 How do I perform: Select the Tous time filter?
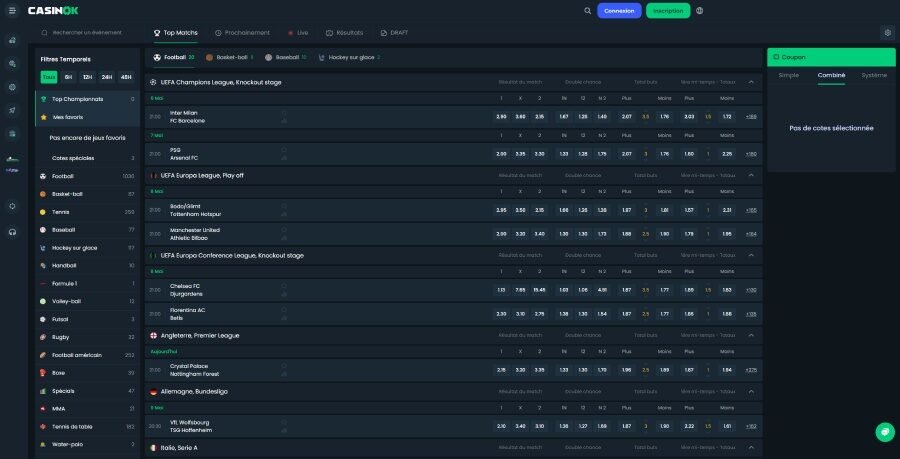(49, 77)
